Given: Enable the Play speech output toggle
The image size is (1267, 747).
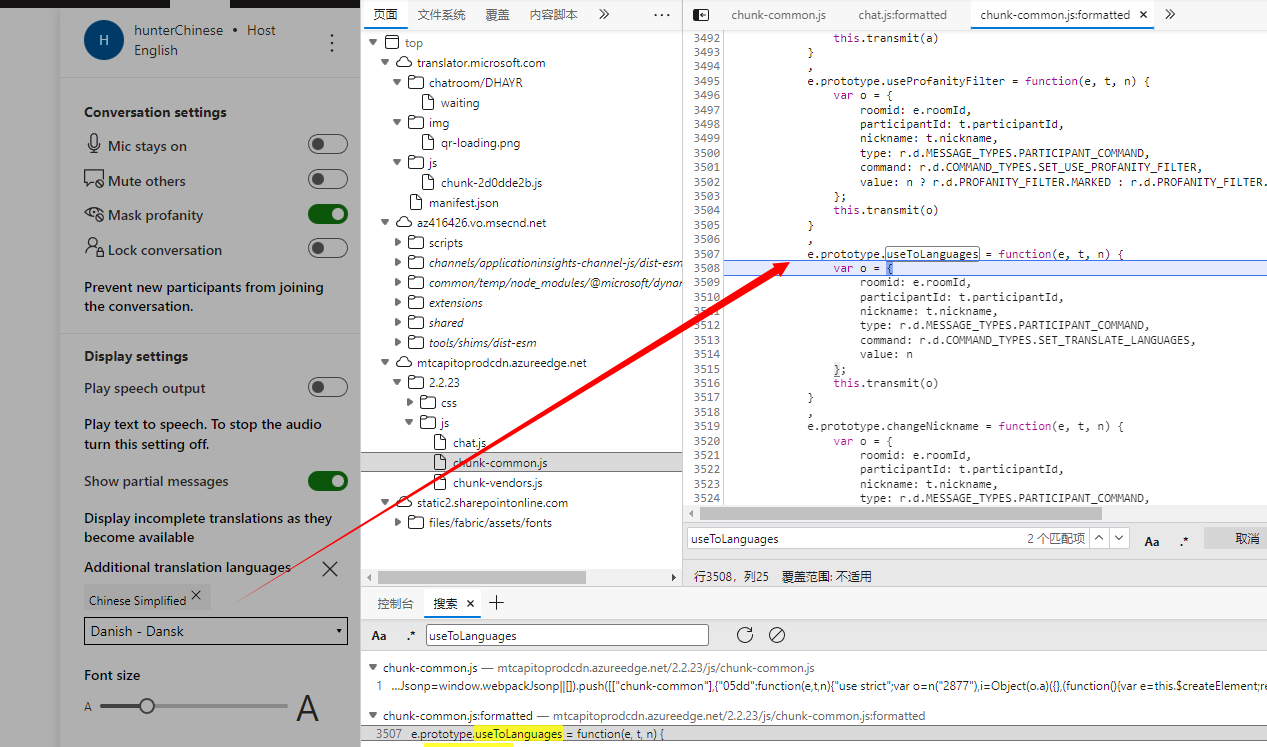Looking at the screenshot, I should click(x=328, y=388).
